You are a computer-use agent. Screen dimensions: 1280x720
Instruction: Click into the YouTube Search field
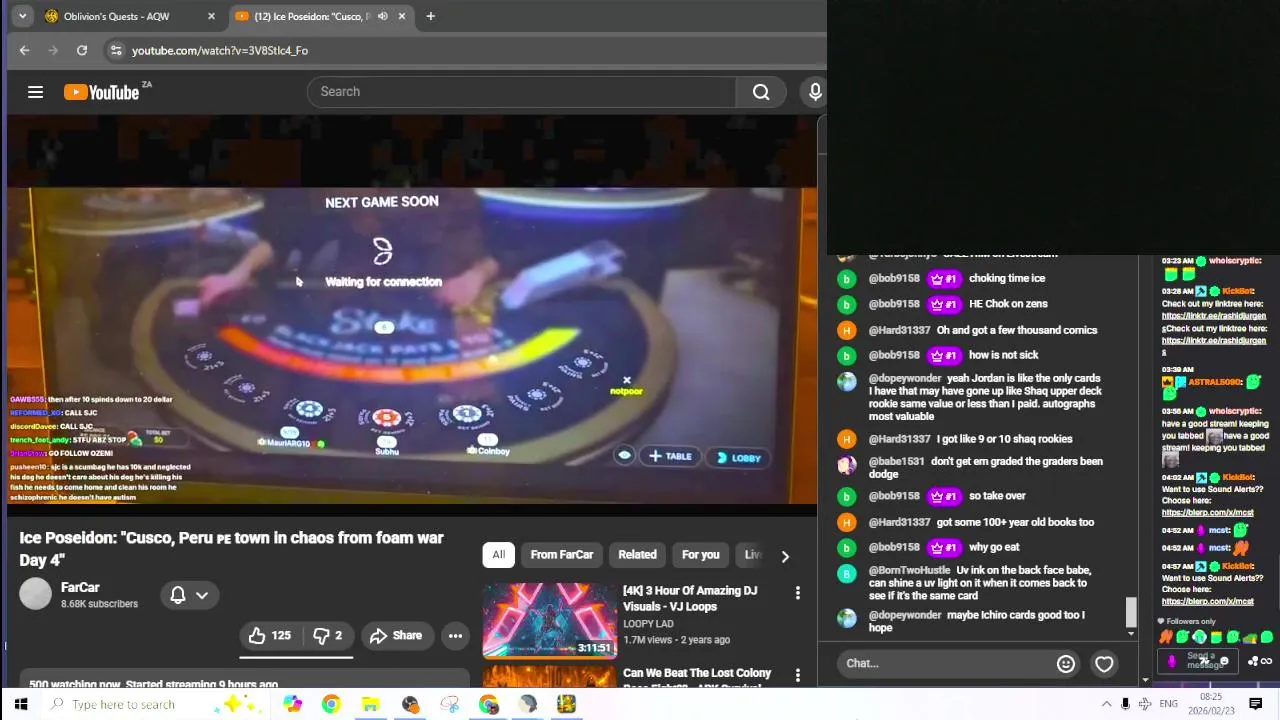point(522,91)
